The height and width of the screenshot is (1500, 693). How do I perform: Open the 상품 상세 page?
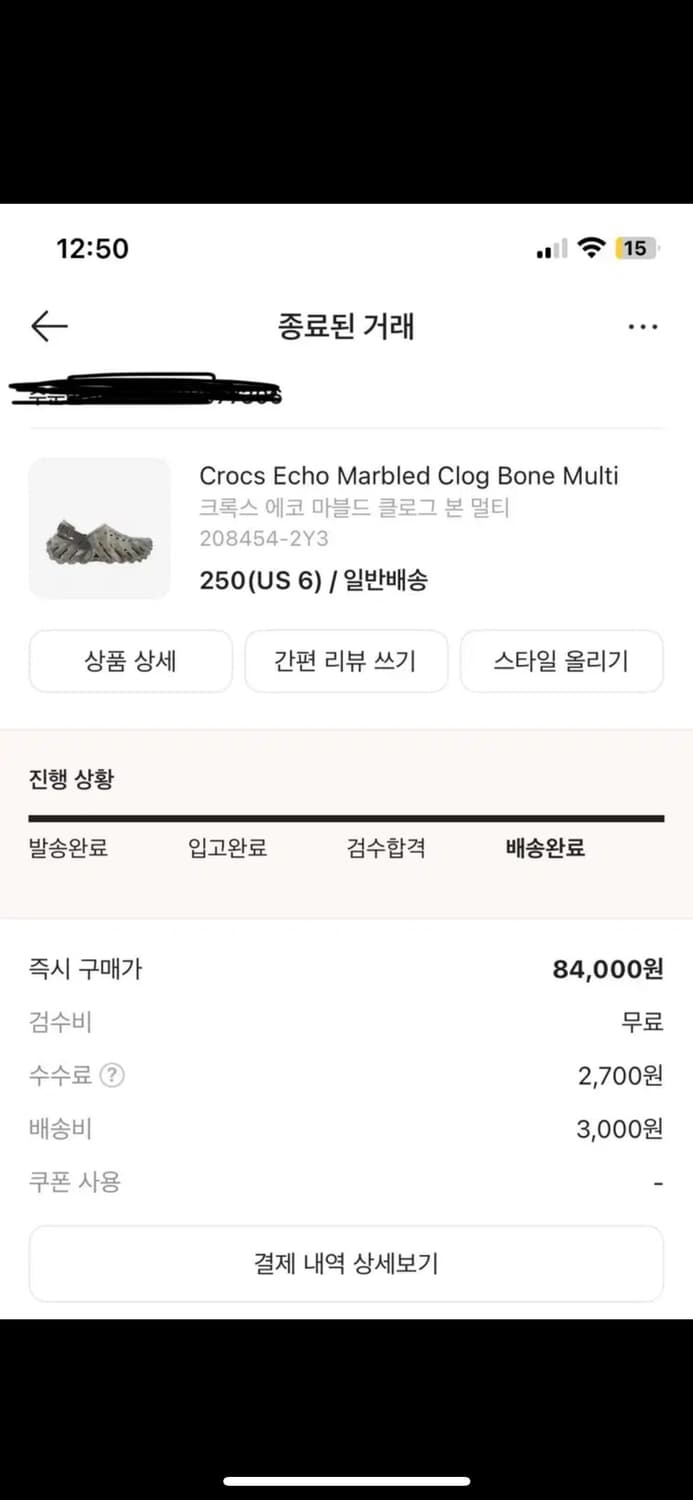click(x=130, y=661)
